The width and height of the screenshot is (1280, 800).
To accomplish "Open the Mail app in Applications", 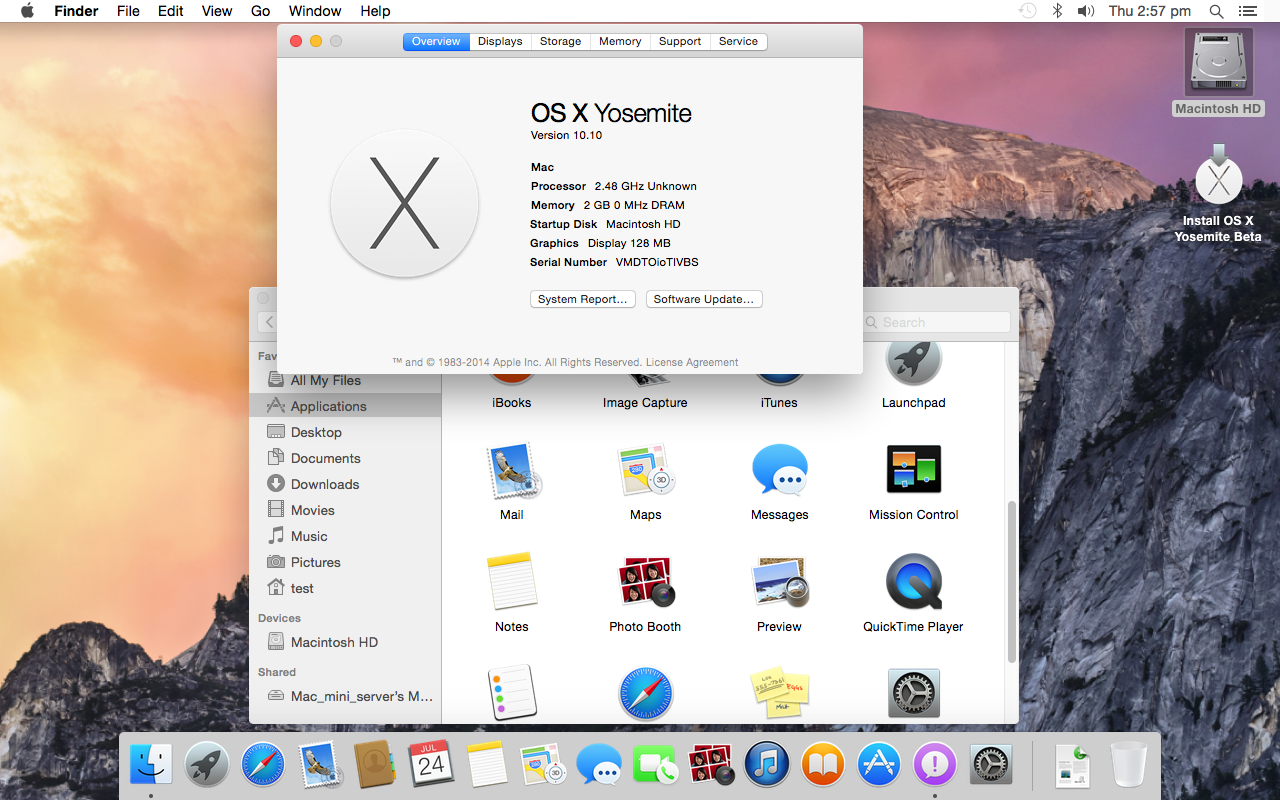I will [513, 471].
